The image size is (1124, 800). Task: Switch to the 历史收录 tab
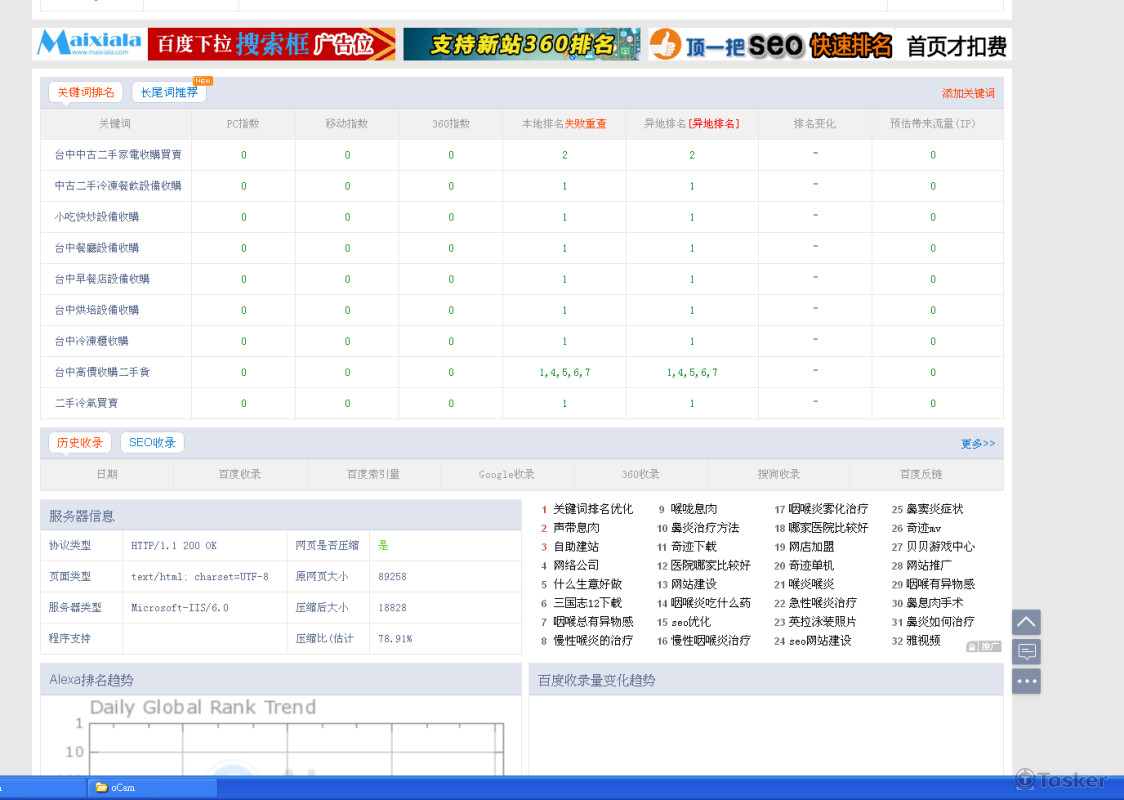[x=79, y=442]
